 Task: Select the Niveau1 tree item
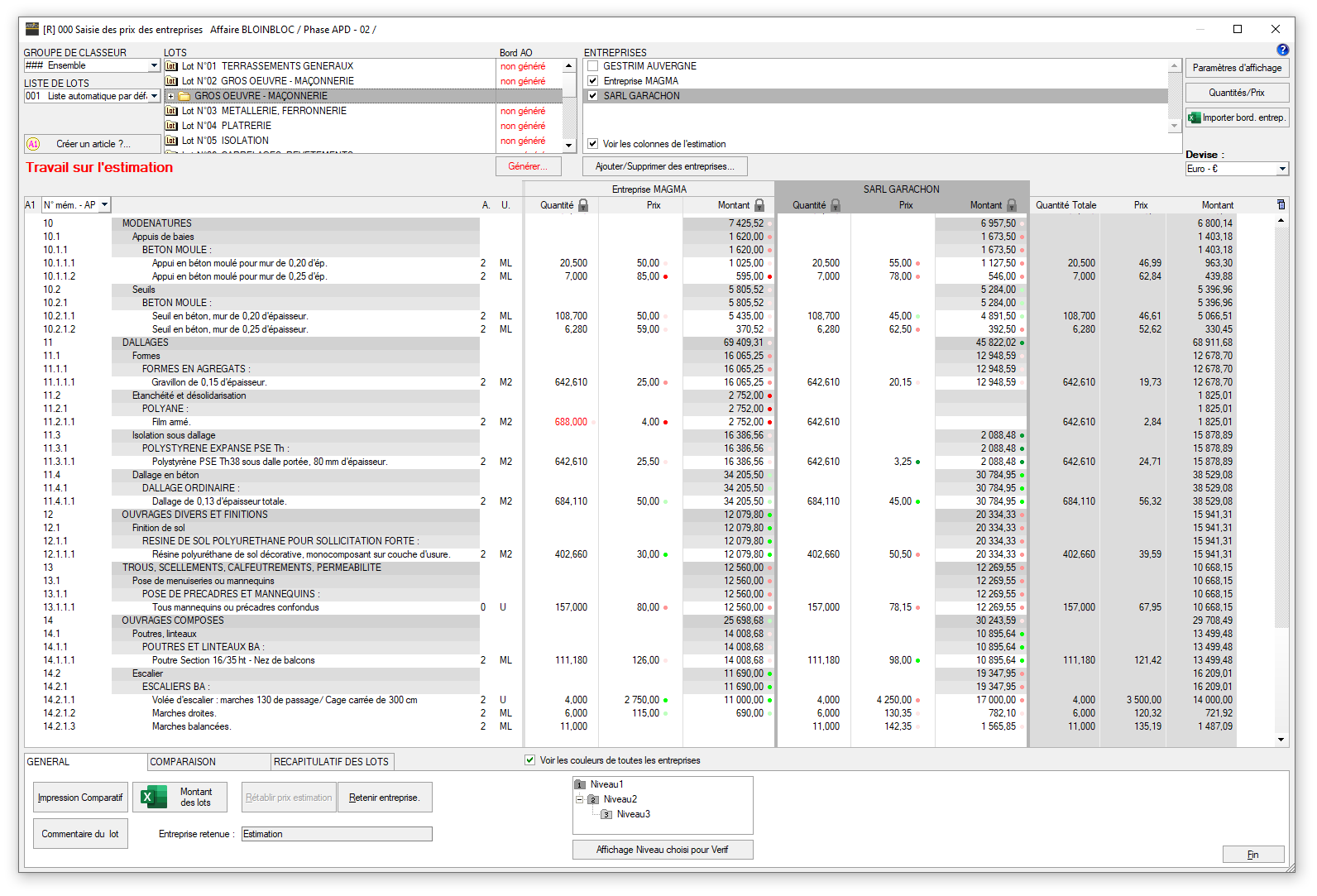pyautogui.click(x=607, y=784)
